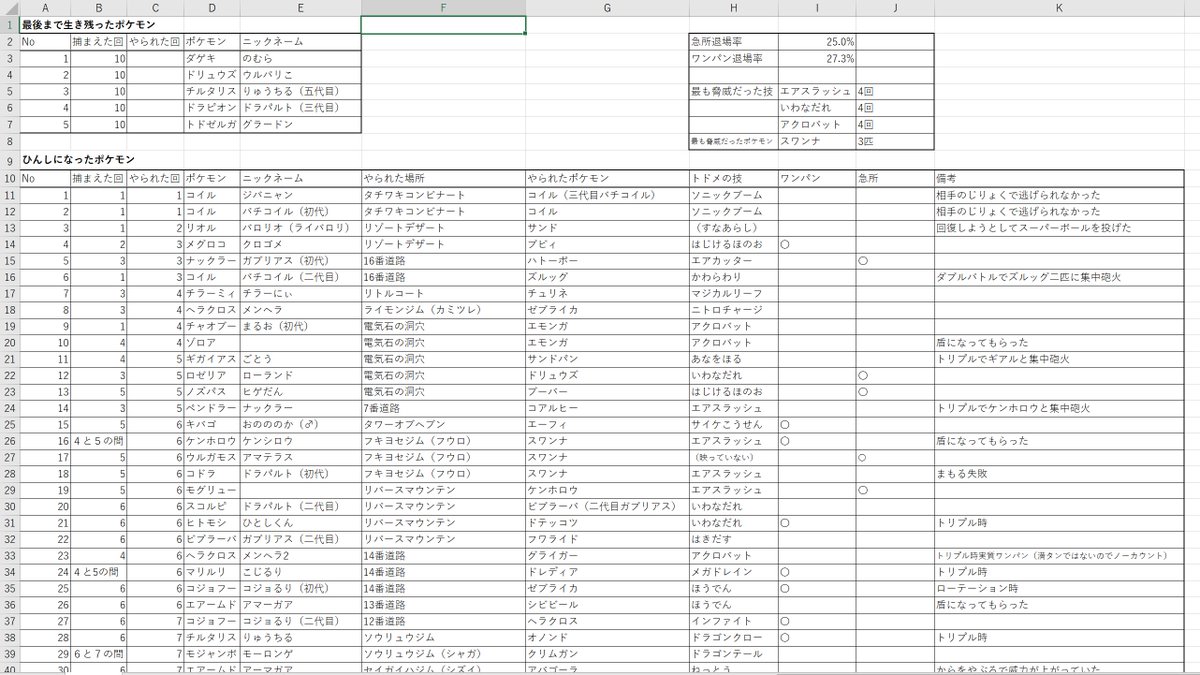1200x675 pixels.
Task: Select the move cell メガドレイン
Action: pos(733,573)
